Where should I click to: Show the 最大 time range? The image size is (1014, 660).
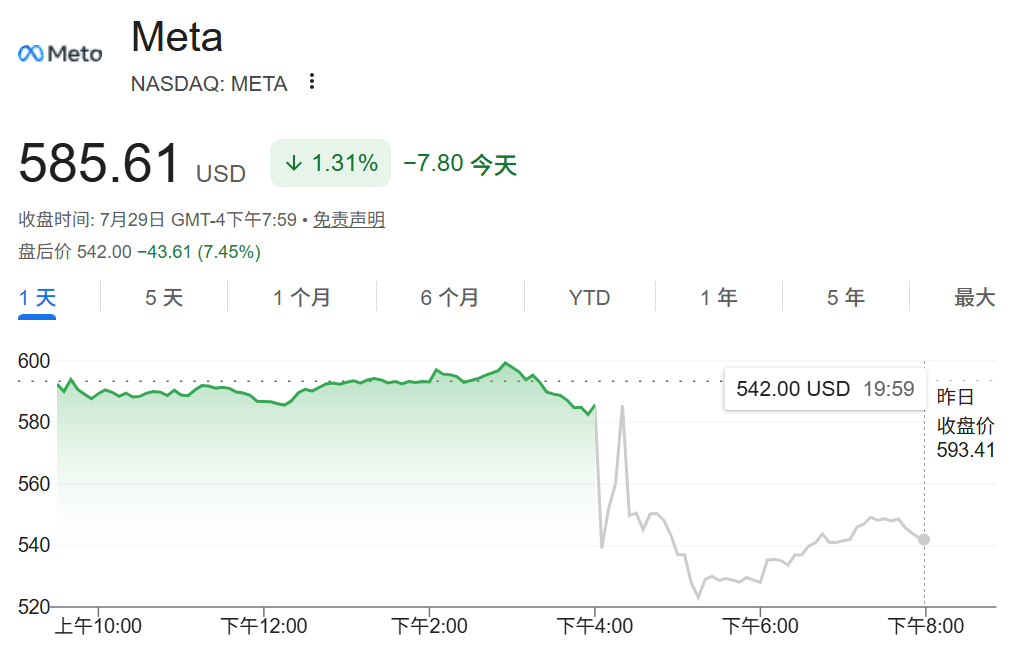tap(974, 298)
